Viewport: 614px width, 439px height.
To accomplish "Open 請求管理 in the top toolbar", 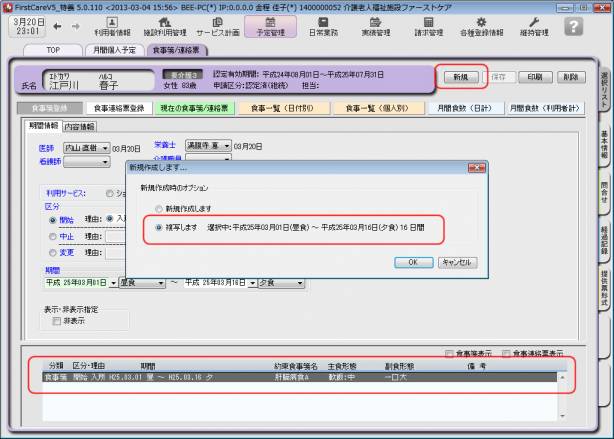I will [x=430, y=26].
